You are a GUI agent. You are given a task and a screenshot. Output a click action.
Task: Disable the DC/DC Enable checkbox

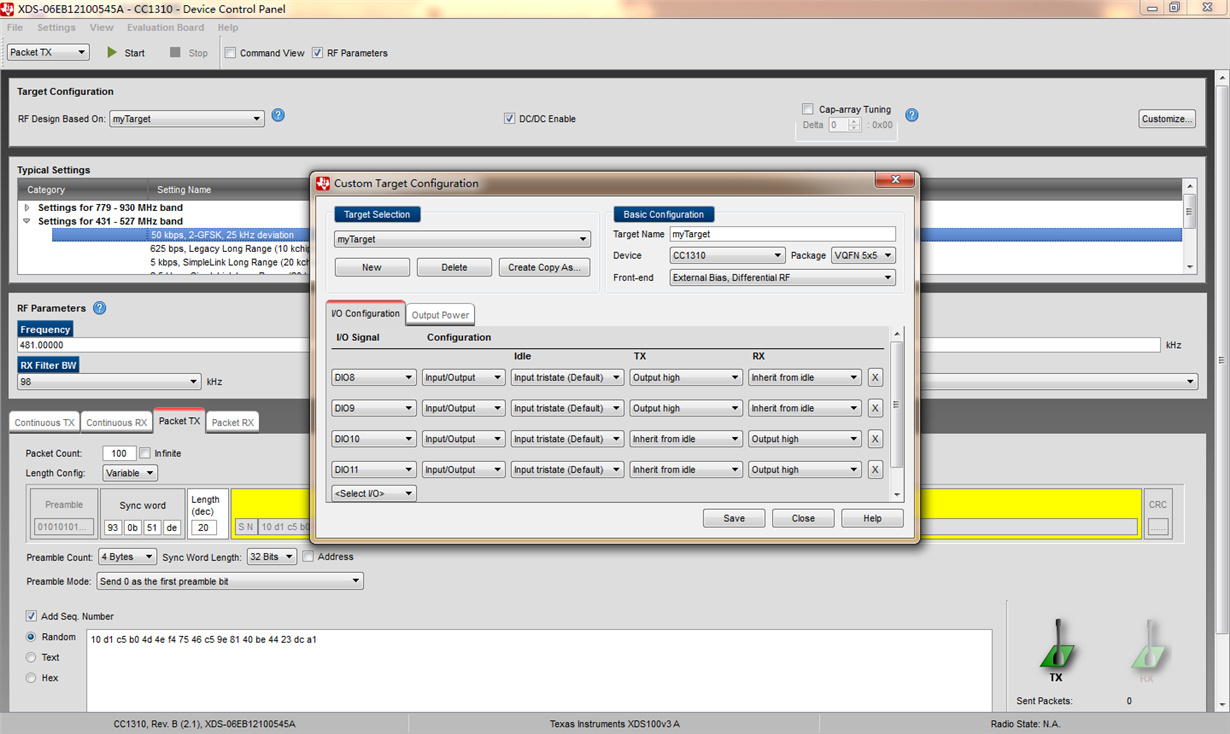pos(509,119)
